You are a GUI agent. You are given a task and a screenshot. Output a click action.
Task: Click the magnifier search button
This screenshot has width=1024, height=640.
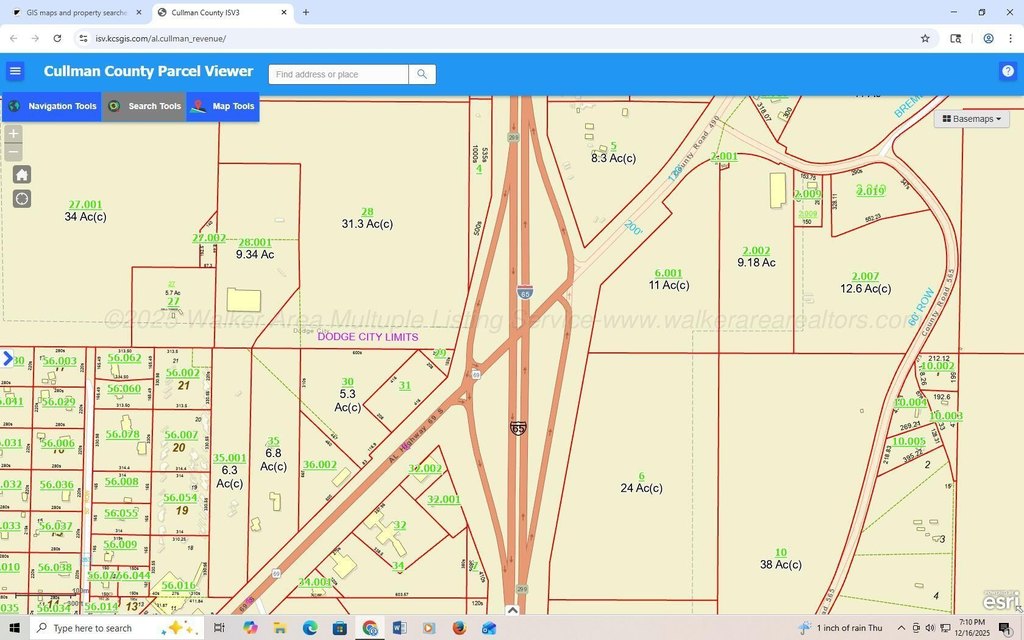(x=422, y=74)
